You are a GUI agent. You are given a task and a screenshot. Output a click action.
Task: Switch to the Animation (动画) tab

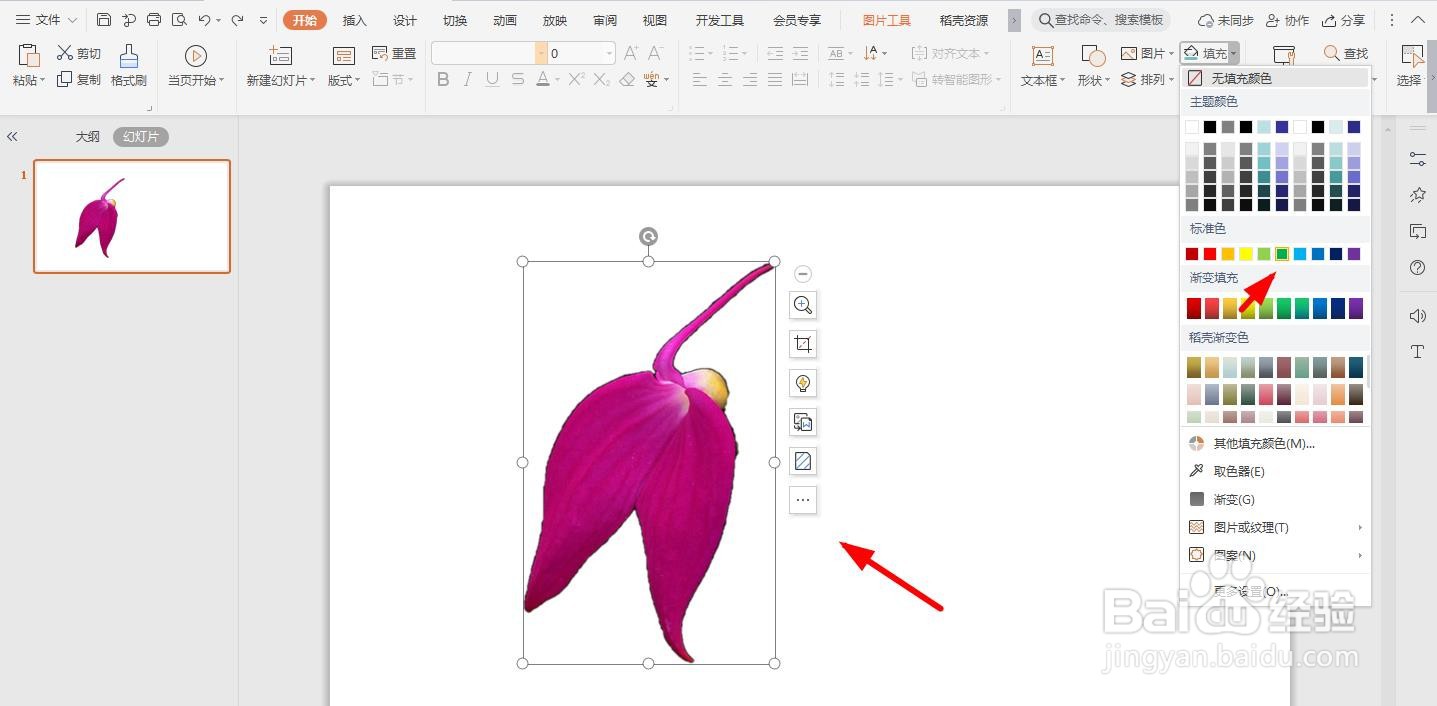coord(505,20)
